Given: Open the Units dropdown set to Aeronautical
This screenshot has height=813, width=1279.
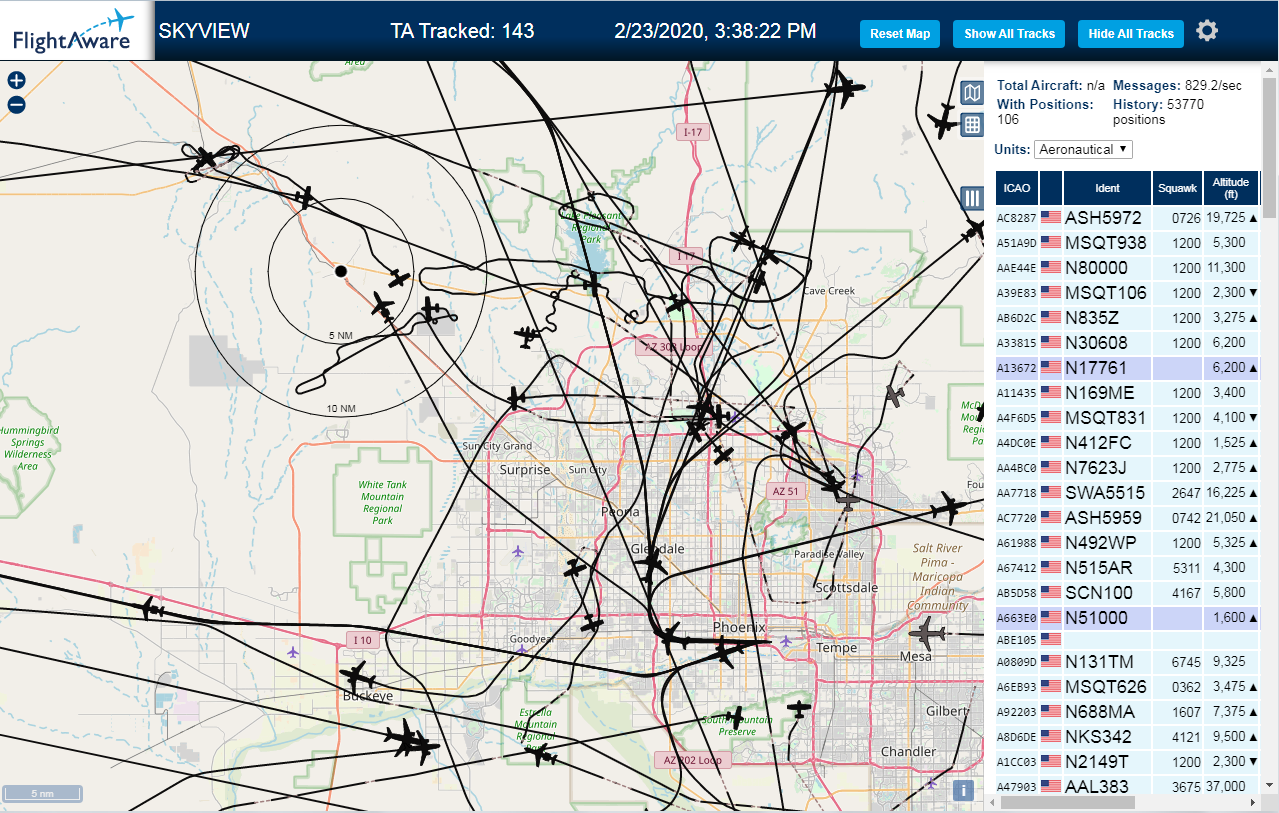Looking at the screenshot, I should [1083, 149].
